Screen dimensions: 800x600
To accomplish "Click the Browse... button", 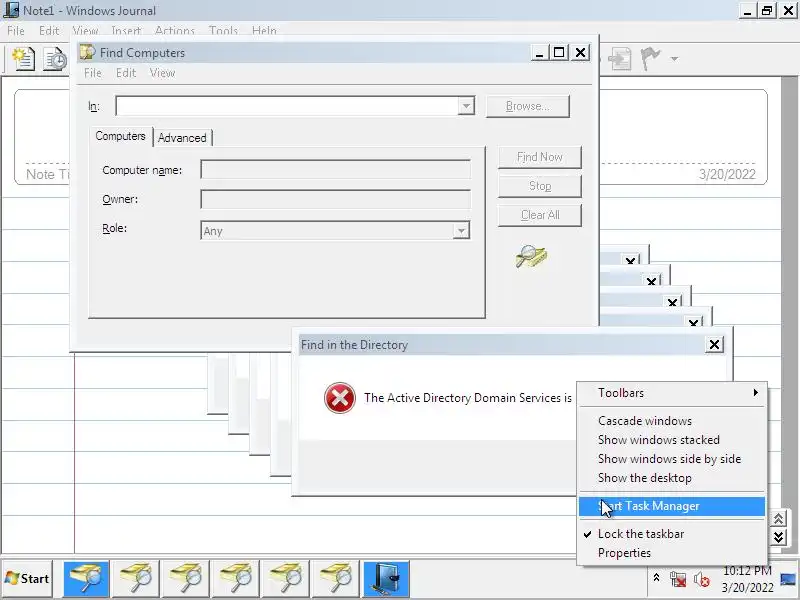I will [x=528, y=106].
